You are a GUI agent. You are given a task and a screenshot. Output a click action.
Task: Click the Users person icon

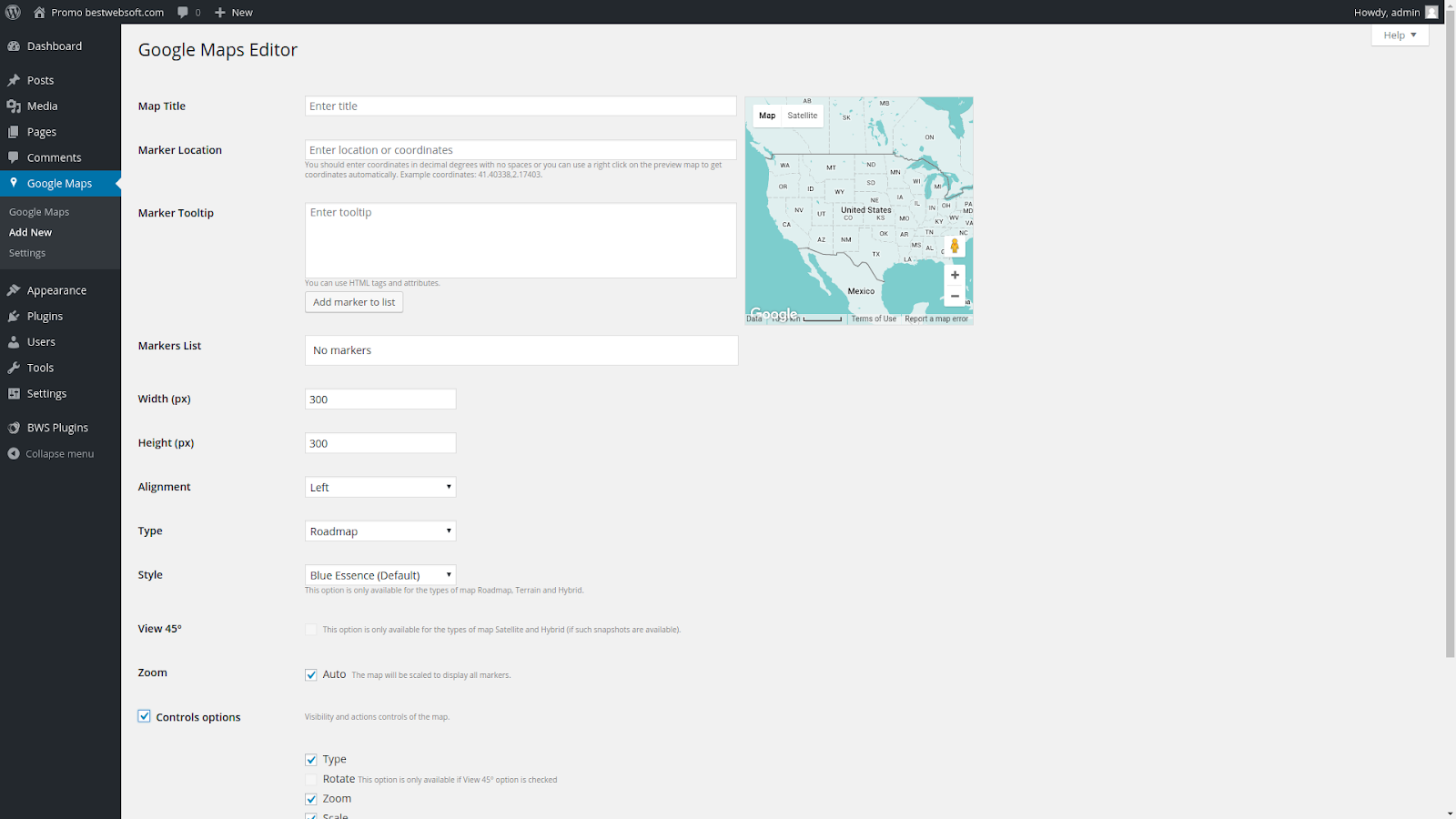[x=14, y=342]
